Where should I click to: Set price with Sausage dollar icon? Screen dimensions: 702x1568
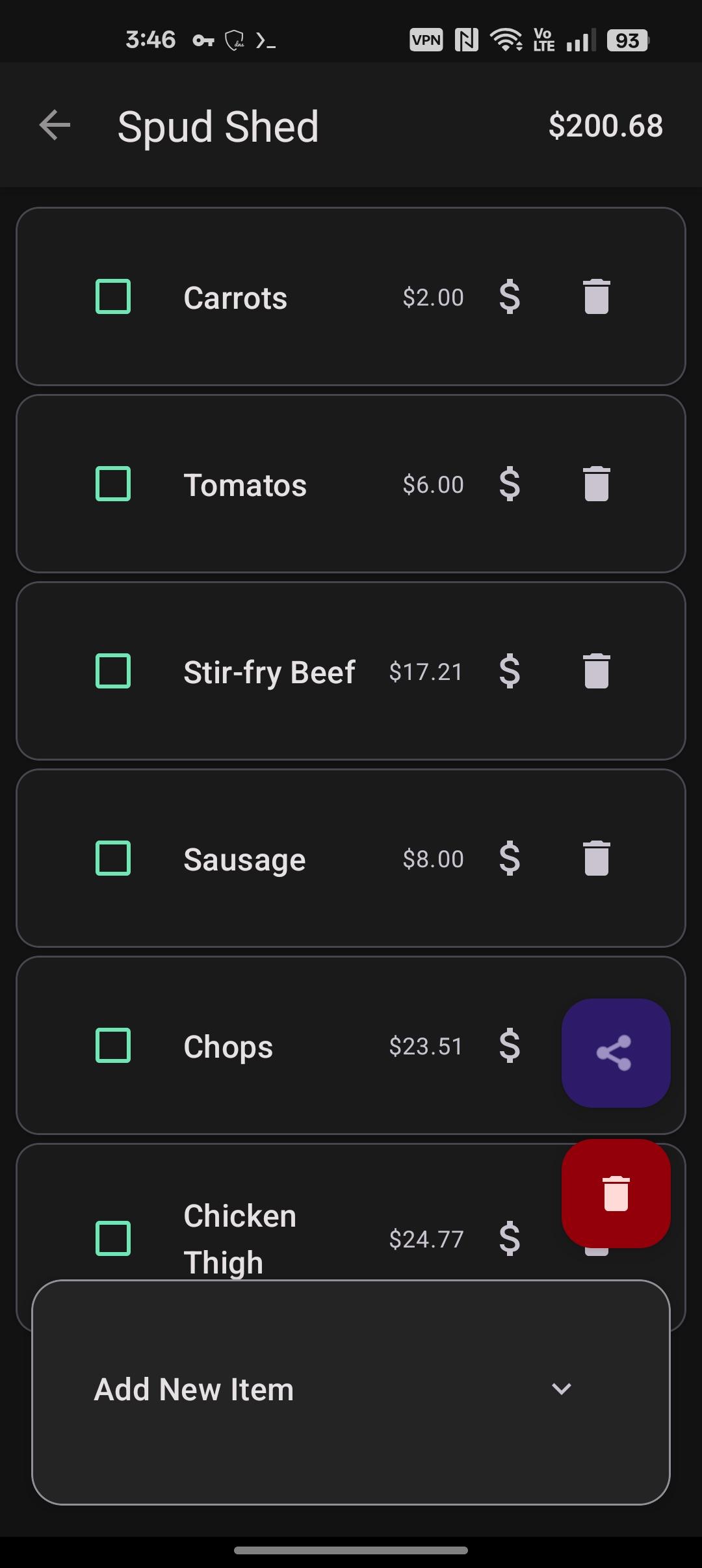510,859
